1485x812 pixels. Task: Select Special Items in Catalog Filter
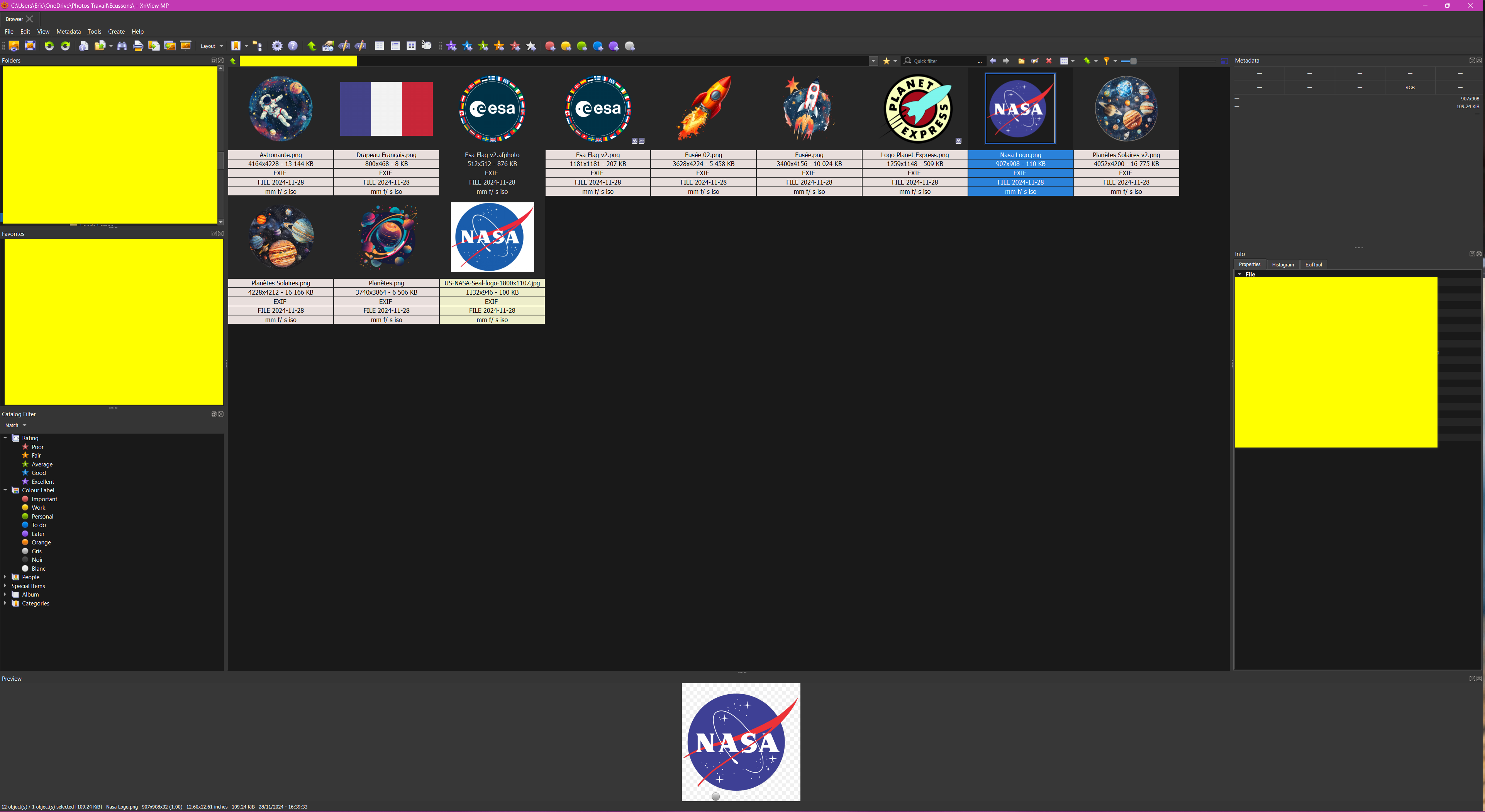pos(28,586)
